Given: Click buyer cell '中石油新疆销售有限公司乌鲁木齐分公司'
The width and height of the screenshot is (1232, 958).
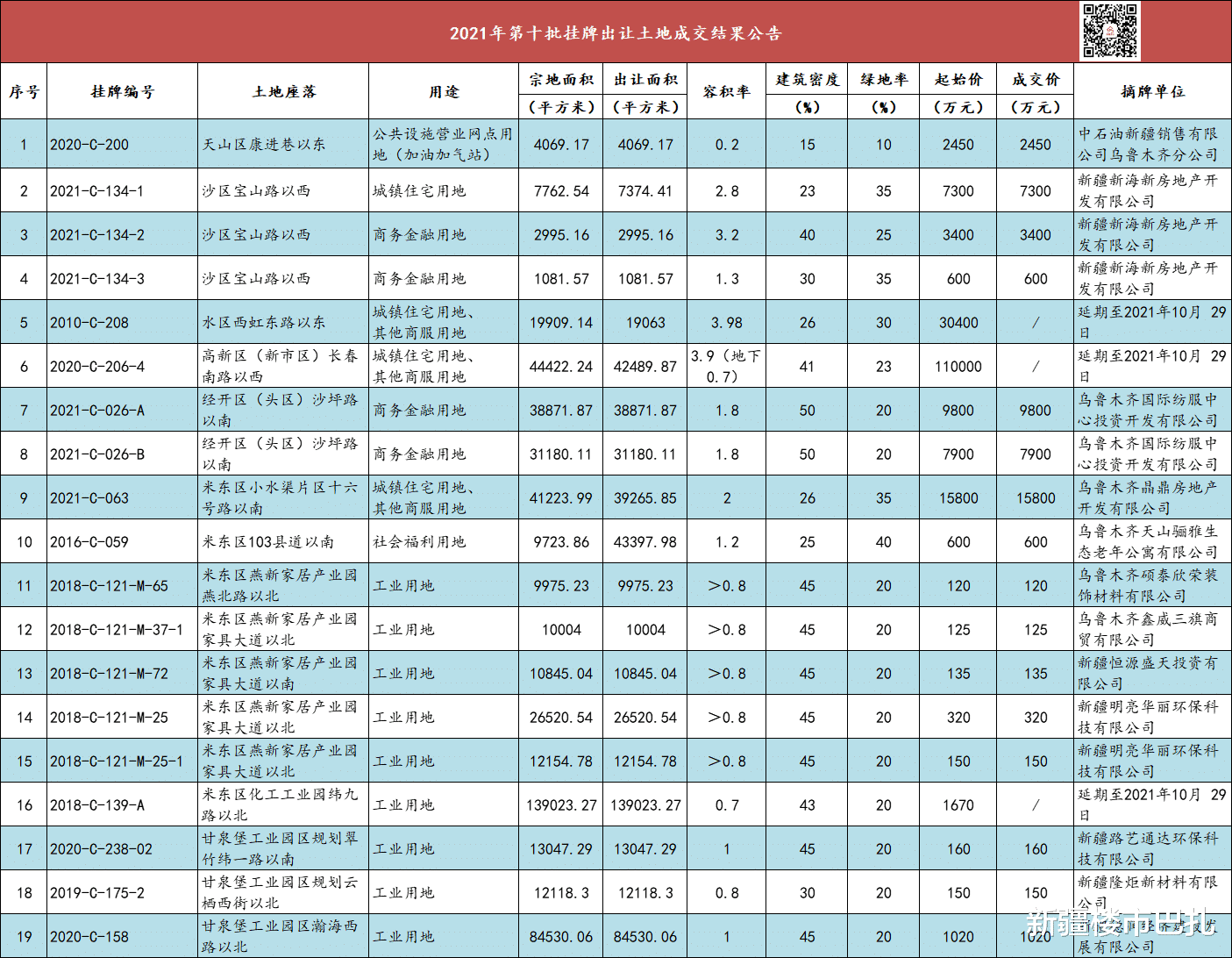Looking at the screenshot, I should click(x=1152, y=145).
